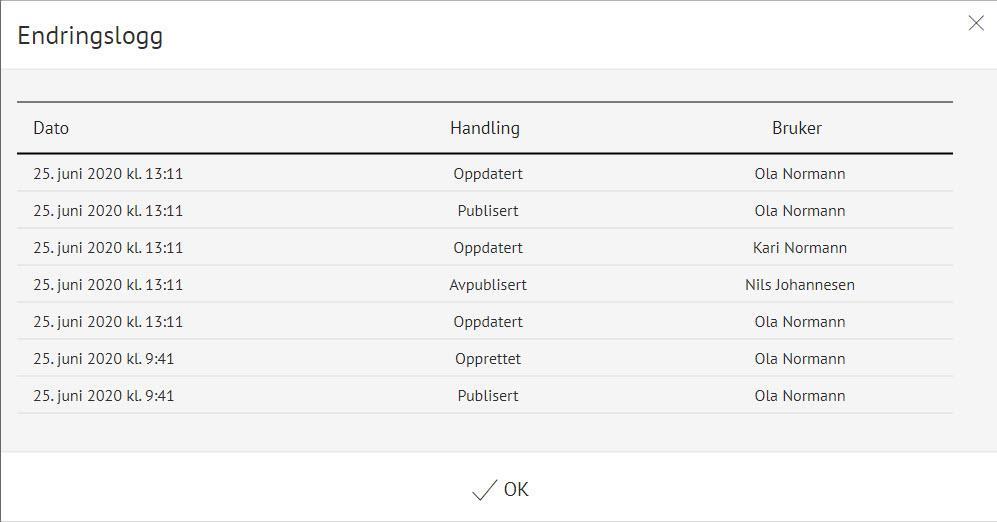This screenshot has width=997, height=522.
Task: Click the Endringslogg dialog title
Action: [x=90, y=36]
